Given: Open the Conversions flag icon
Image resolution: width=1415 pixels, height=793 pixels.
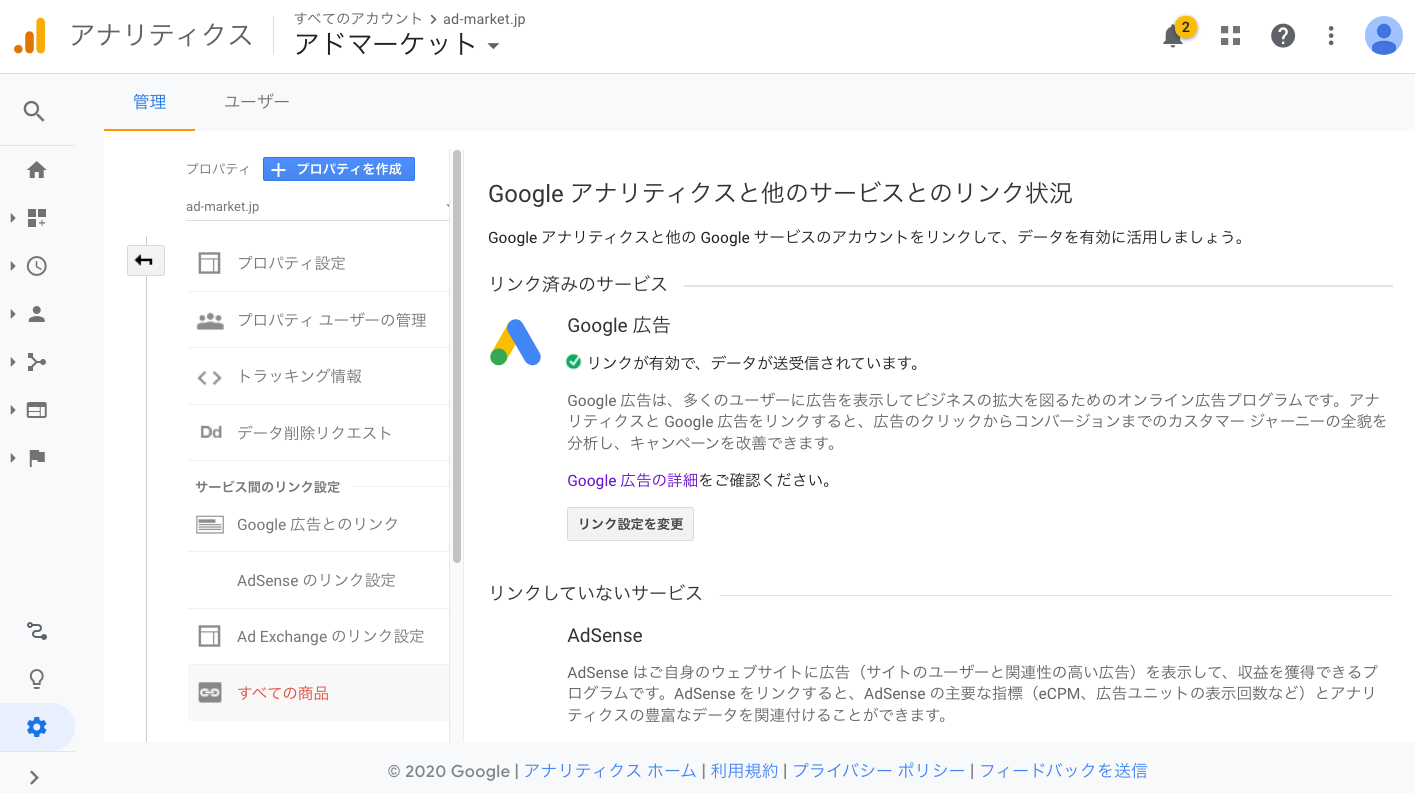Looking at the screenshot, I should tap(37, 458).
